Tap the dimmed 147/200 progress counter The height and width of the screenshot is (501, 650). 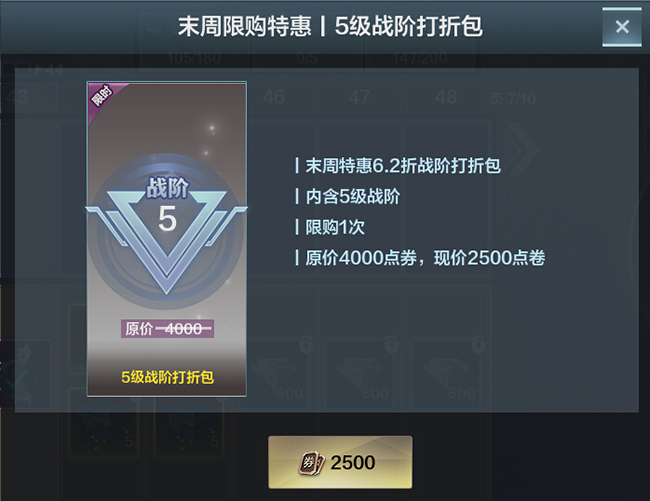point(420,58)
